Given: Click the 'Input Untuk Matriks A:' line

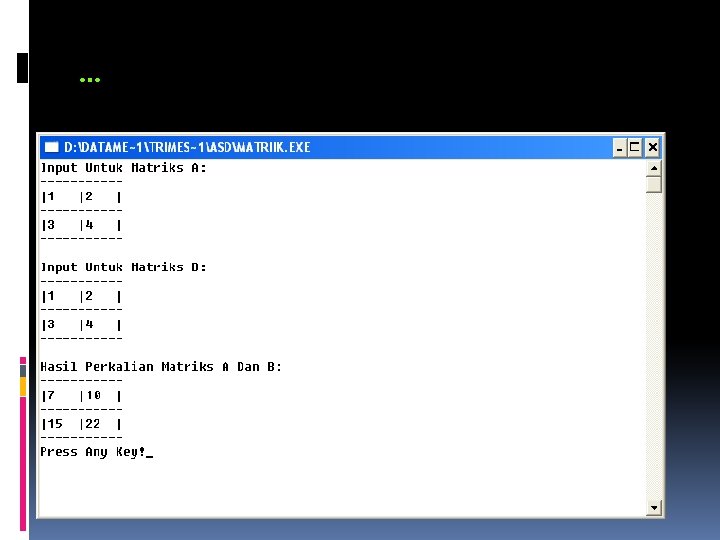Looking at the screenshot, I should click(x=123, y=168).
